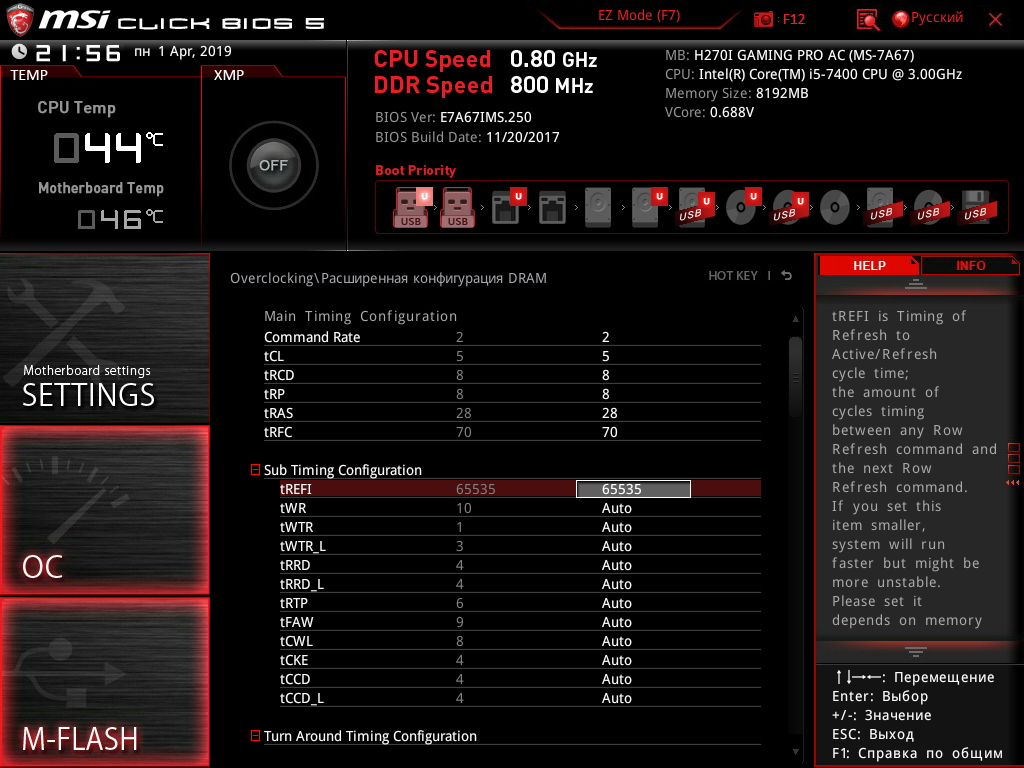Open the BIOS search icon
Viewport: 1024px width, 768px height.
pyautogui.click(x=867, y=20)
